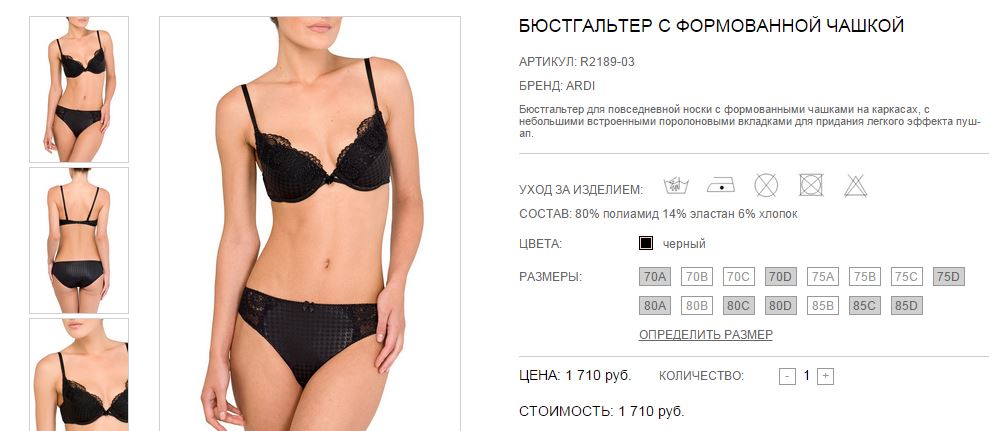
Task: Open the ОПРЕДЕЛИТЬ РАЗМЕР size guide link
Action: 706,335
